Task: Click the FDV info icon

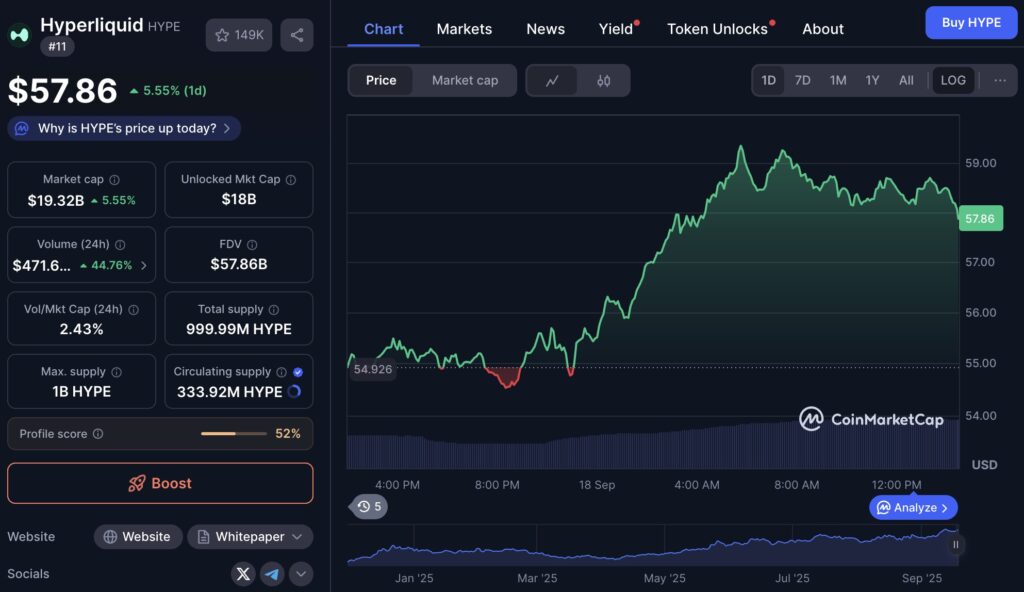Action: coord(252,244)
